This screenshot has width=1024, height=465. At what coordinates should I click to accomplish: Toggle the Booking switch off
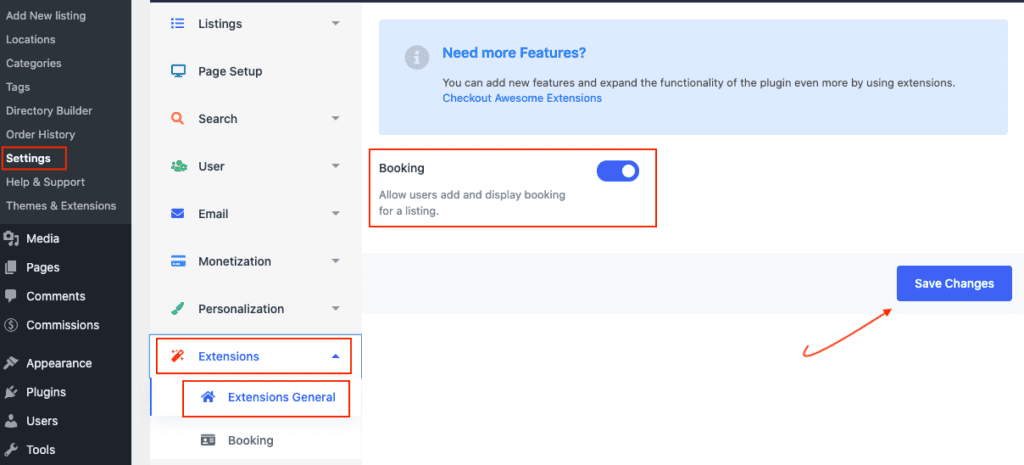[618, 171]
